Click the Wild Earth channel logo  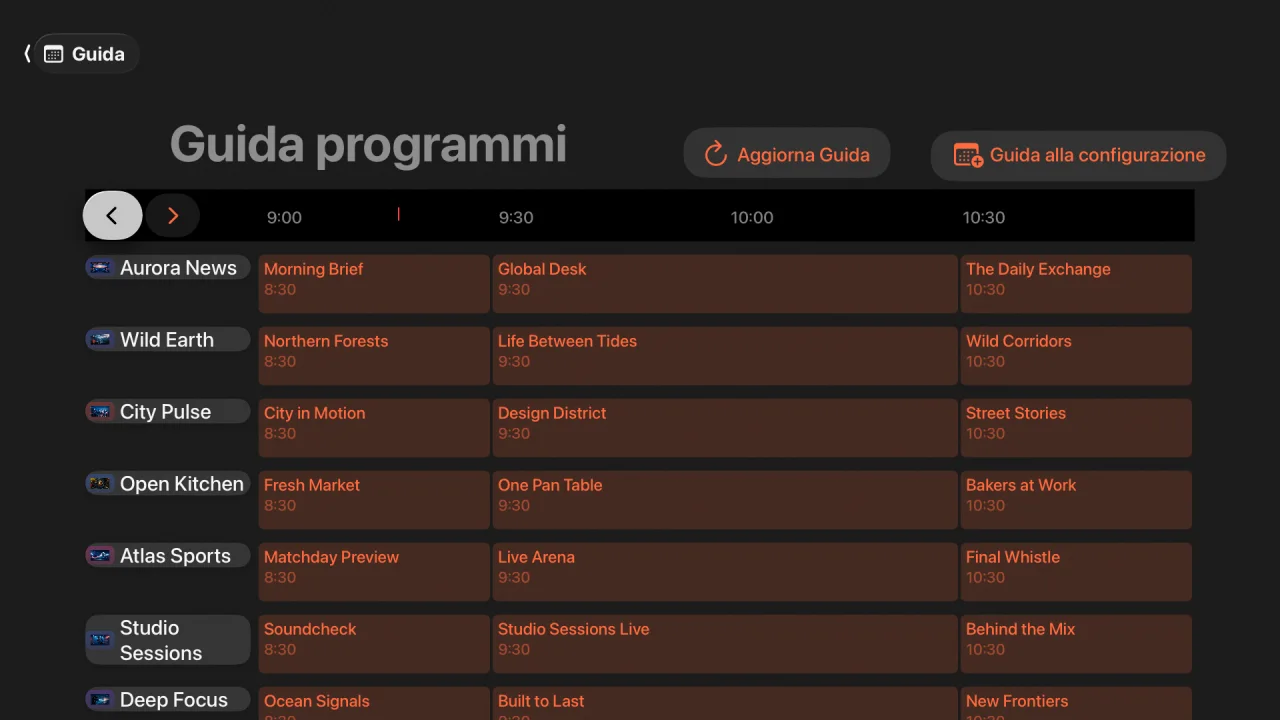[100, 339]
